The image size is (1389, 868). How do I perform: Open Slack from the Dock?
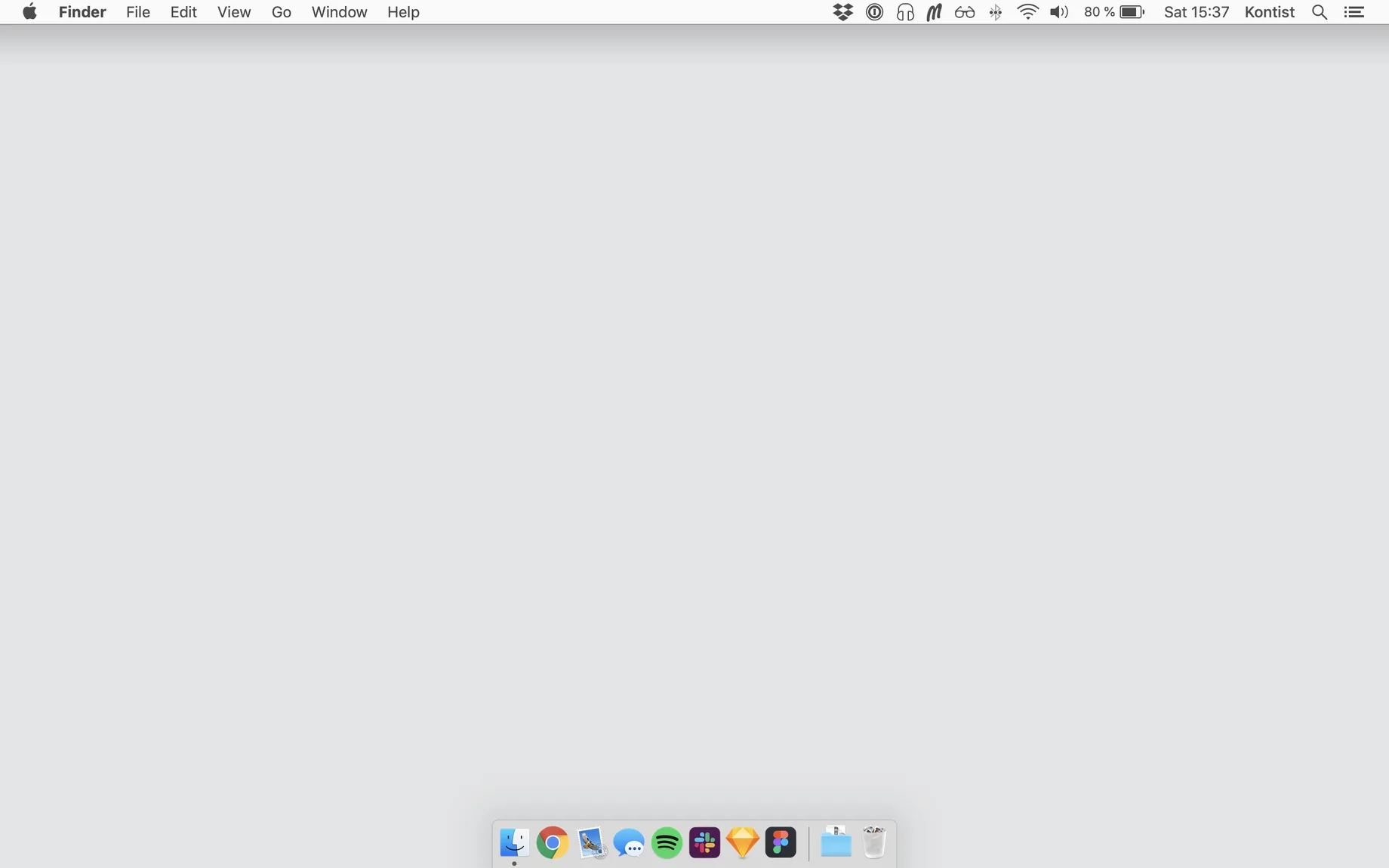(x=705, y=842)
